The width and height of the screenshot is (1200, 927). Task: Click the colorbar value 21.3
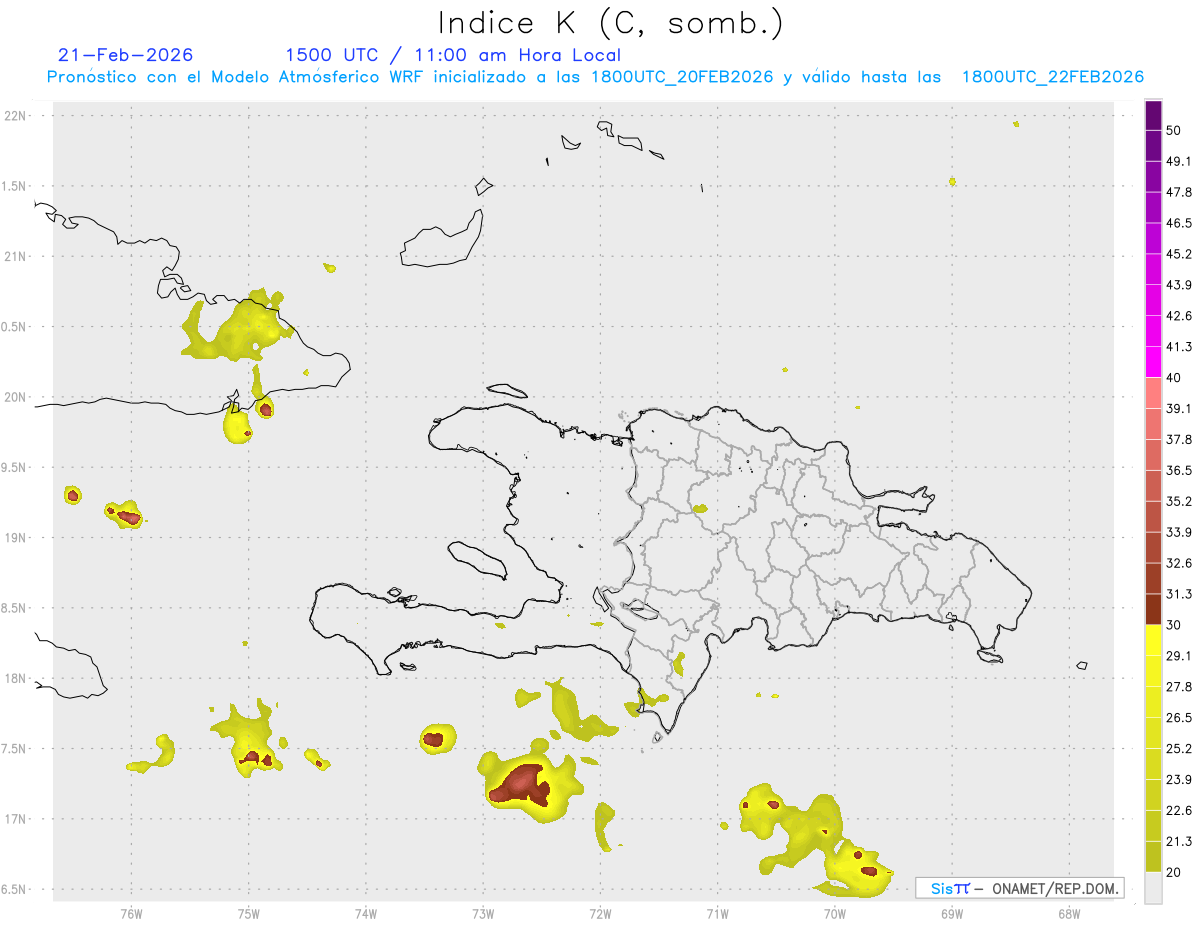(x=1179, y=841)
